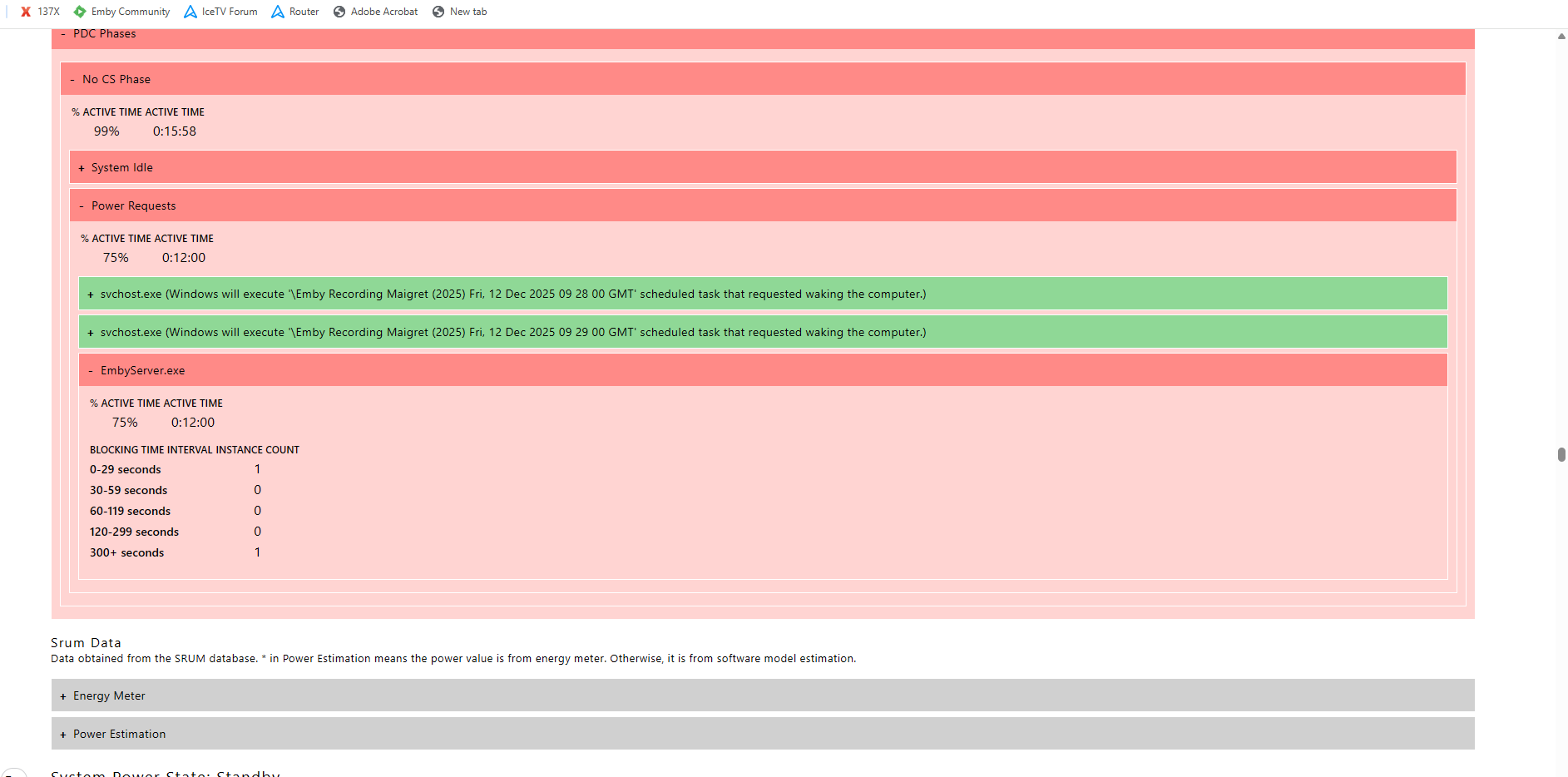Image resolution: width=1568 pixels, height=777 pixels.
Task: Open the 137X bookmark icon
Action: pos(26,12)
